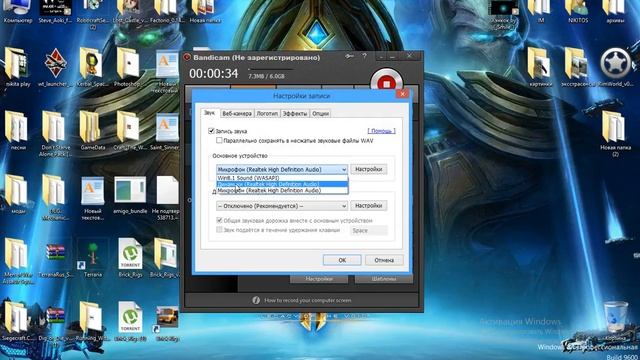
Task: Open the TerrariaRus WinRAR archive
Action: tap(55, 259)
